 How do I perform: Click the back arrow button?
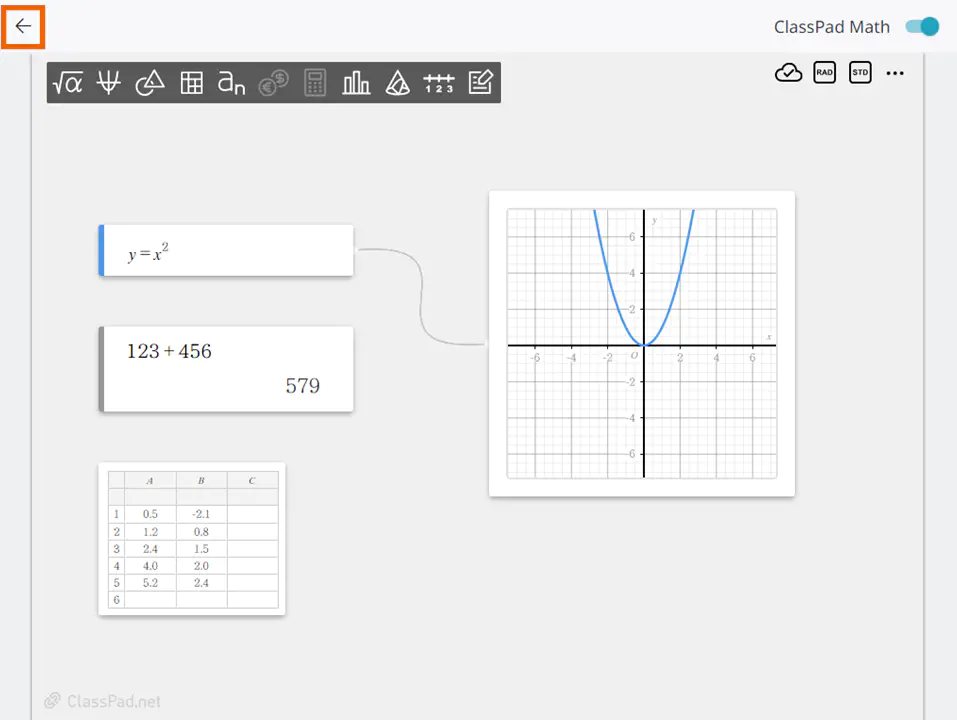(23, 27)
